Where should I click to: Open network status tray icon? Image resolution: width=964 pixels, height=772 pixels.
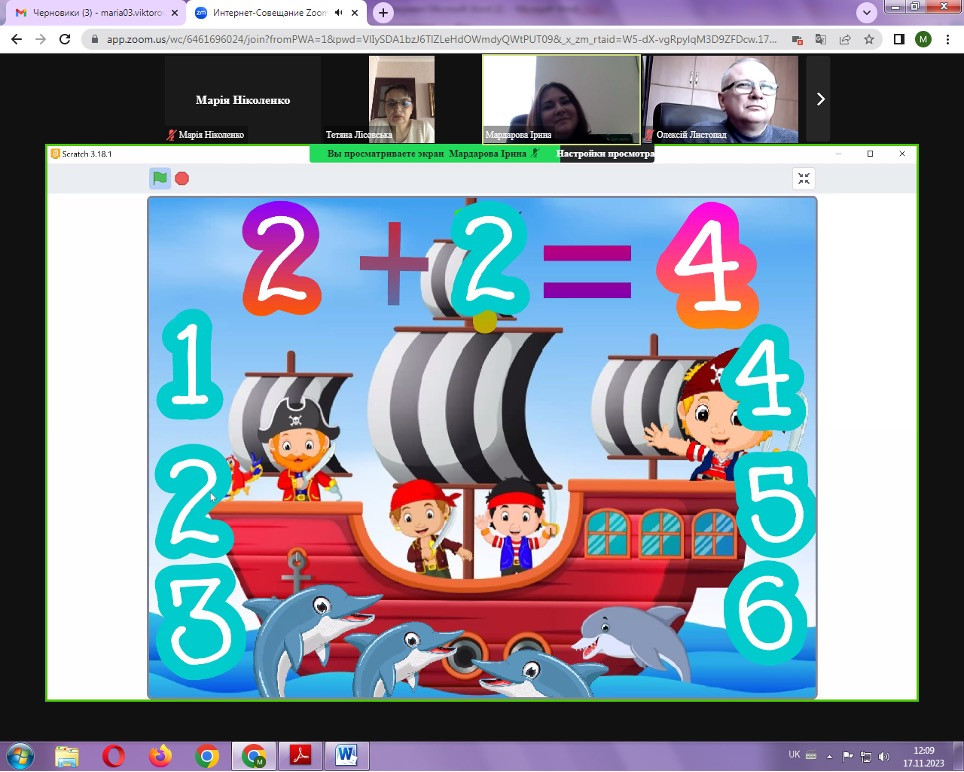[866, 757]
